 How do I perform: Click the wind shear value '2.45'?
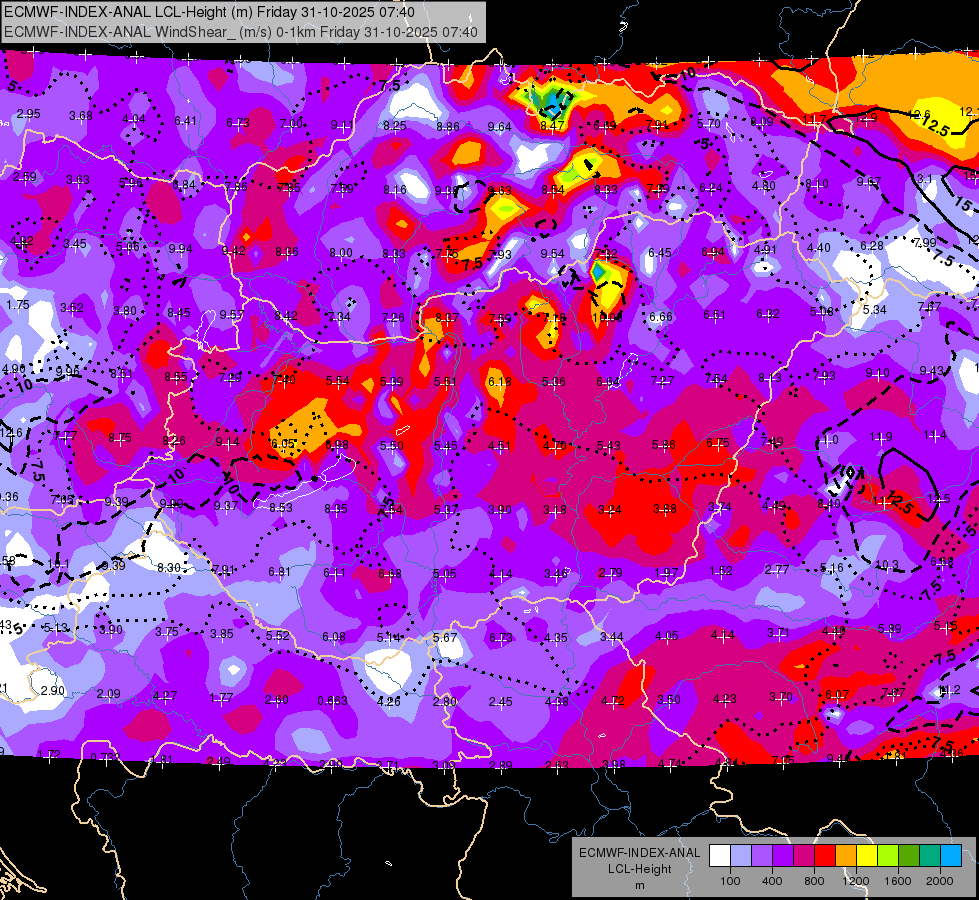click(x=501, y=702)
